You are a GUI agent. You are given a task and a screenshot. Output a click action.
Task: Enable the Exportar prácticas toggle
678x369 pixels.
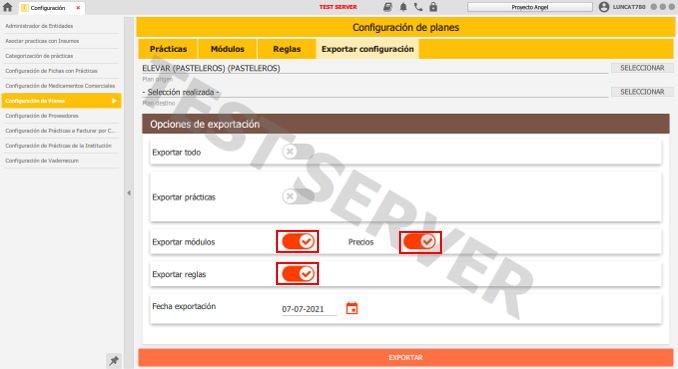pos(297,197)
